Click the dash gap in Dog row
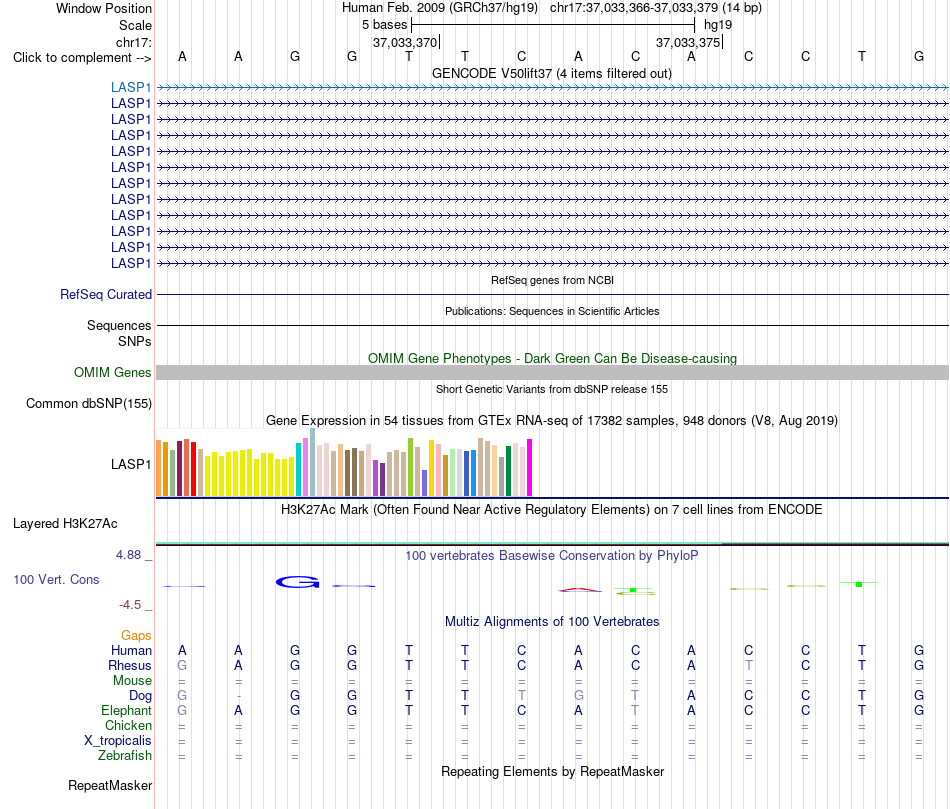This screenshot has width=950, height=809. pos(239,695)
